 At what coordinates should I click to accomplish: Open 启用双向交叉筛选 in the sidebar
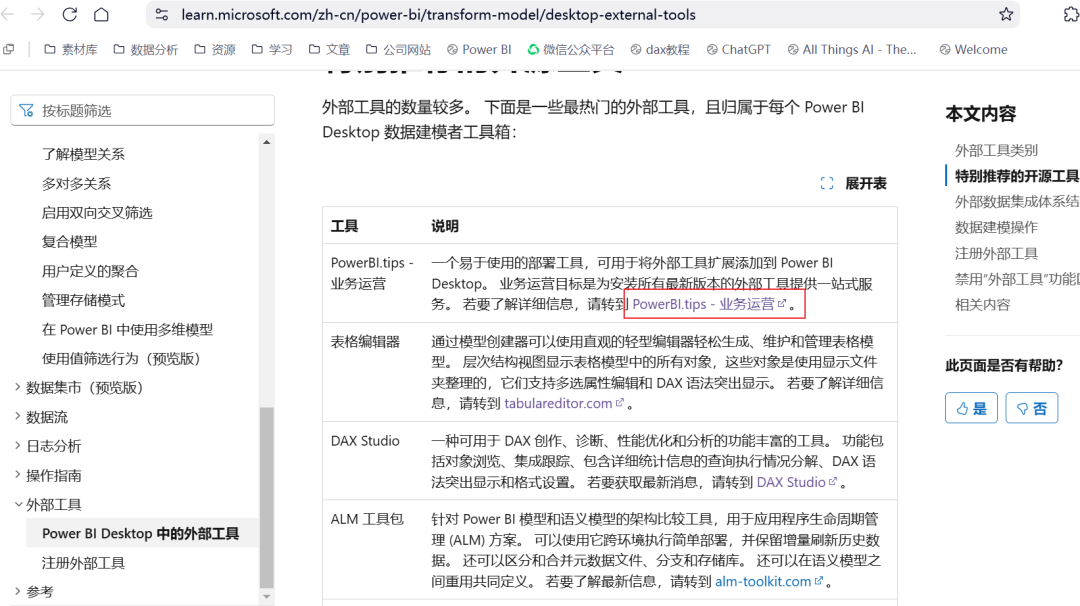click(x=97, y=213)
